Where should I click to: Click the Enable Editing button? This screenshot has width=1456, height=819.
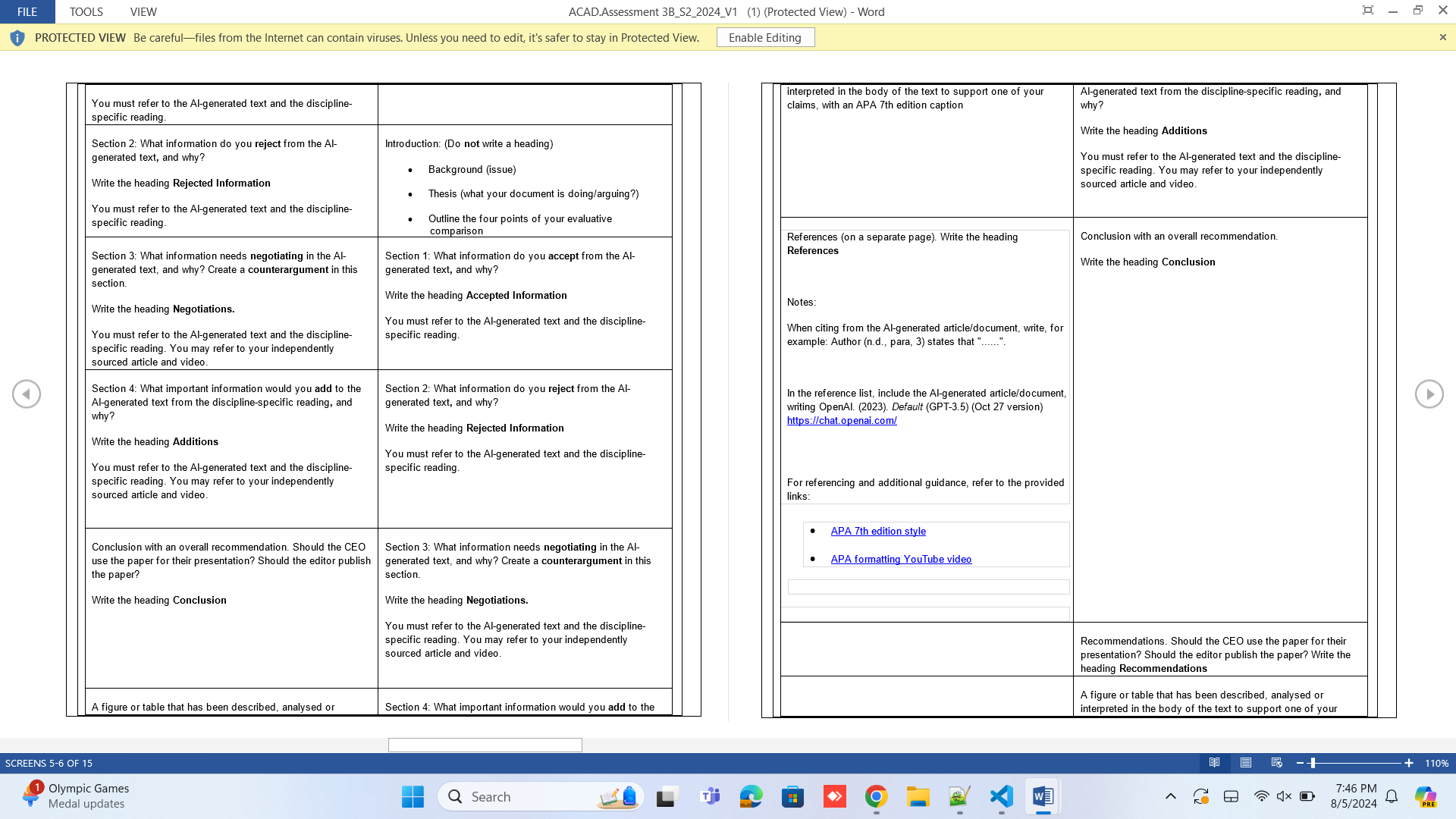click(x=765, y=37)
